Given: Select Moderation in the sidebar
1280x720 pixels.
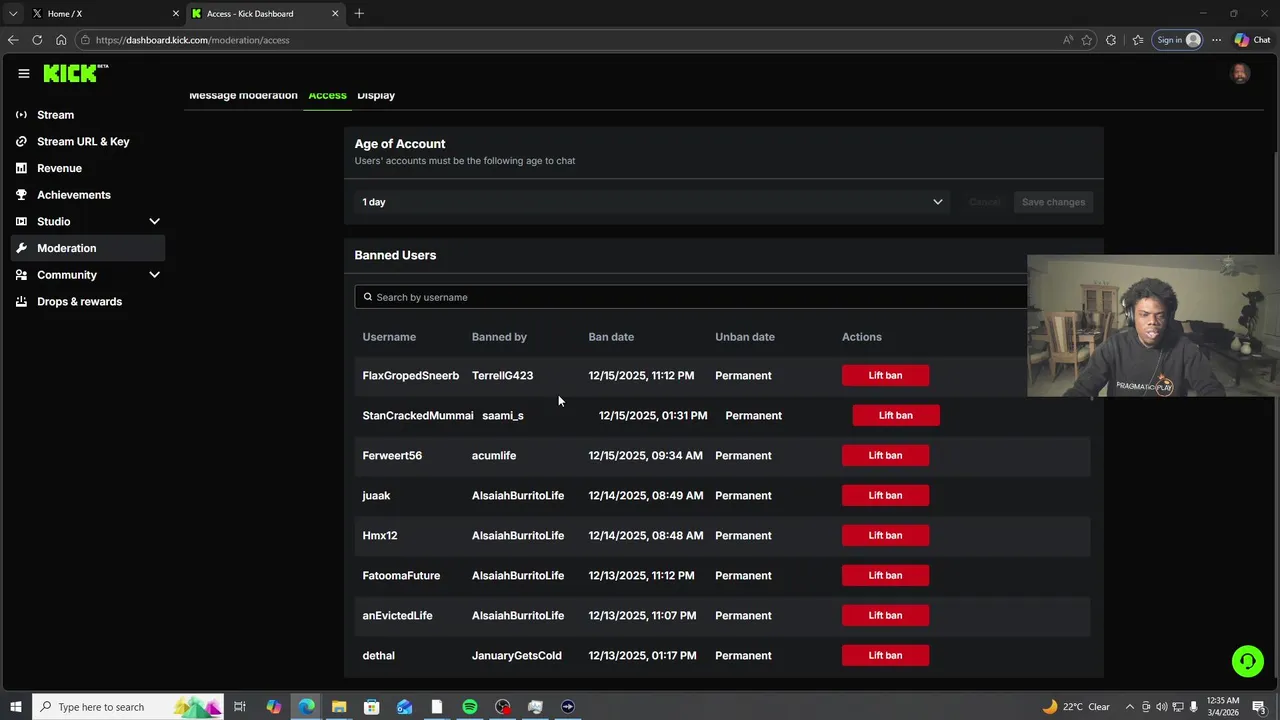Looking at the screenshot, I should click(88, 248).
